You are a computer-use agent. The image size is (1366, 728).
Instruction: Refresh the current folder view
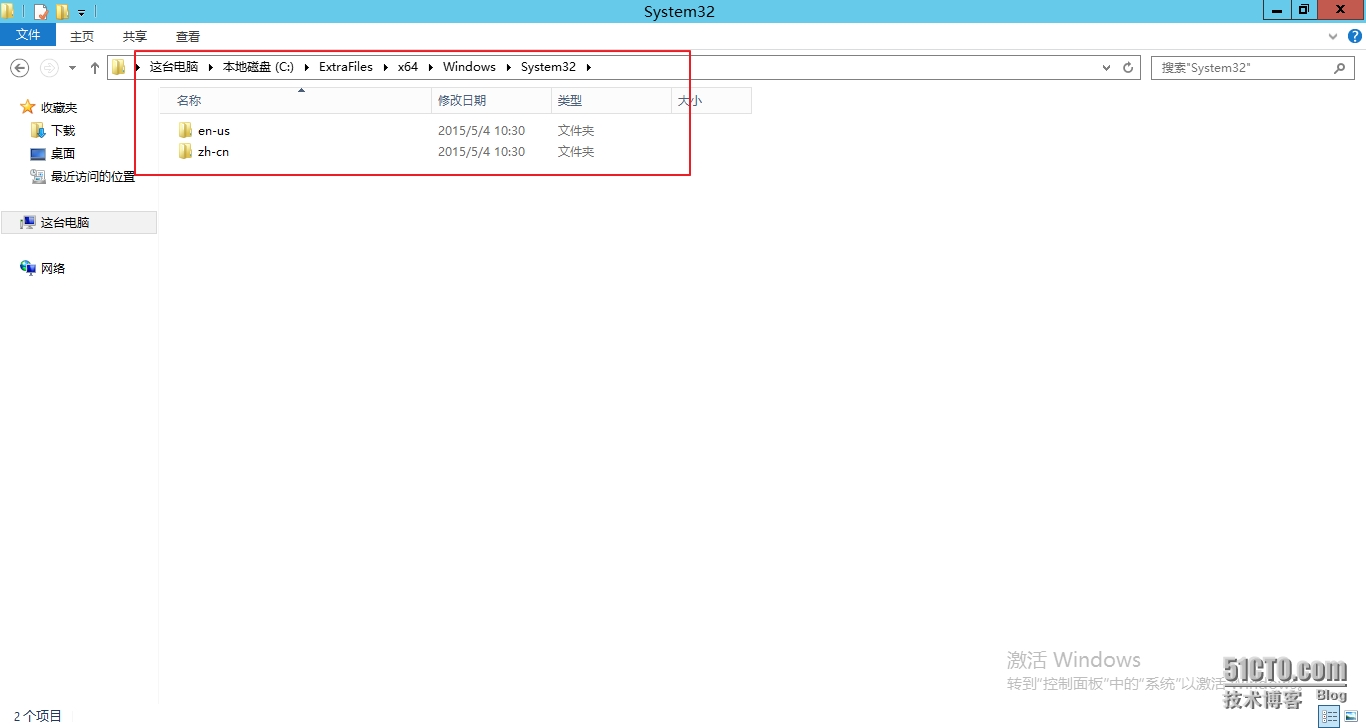point(1128,68)
